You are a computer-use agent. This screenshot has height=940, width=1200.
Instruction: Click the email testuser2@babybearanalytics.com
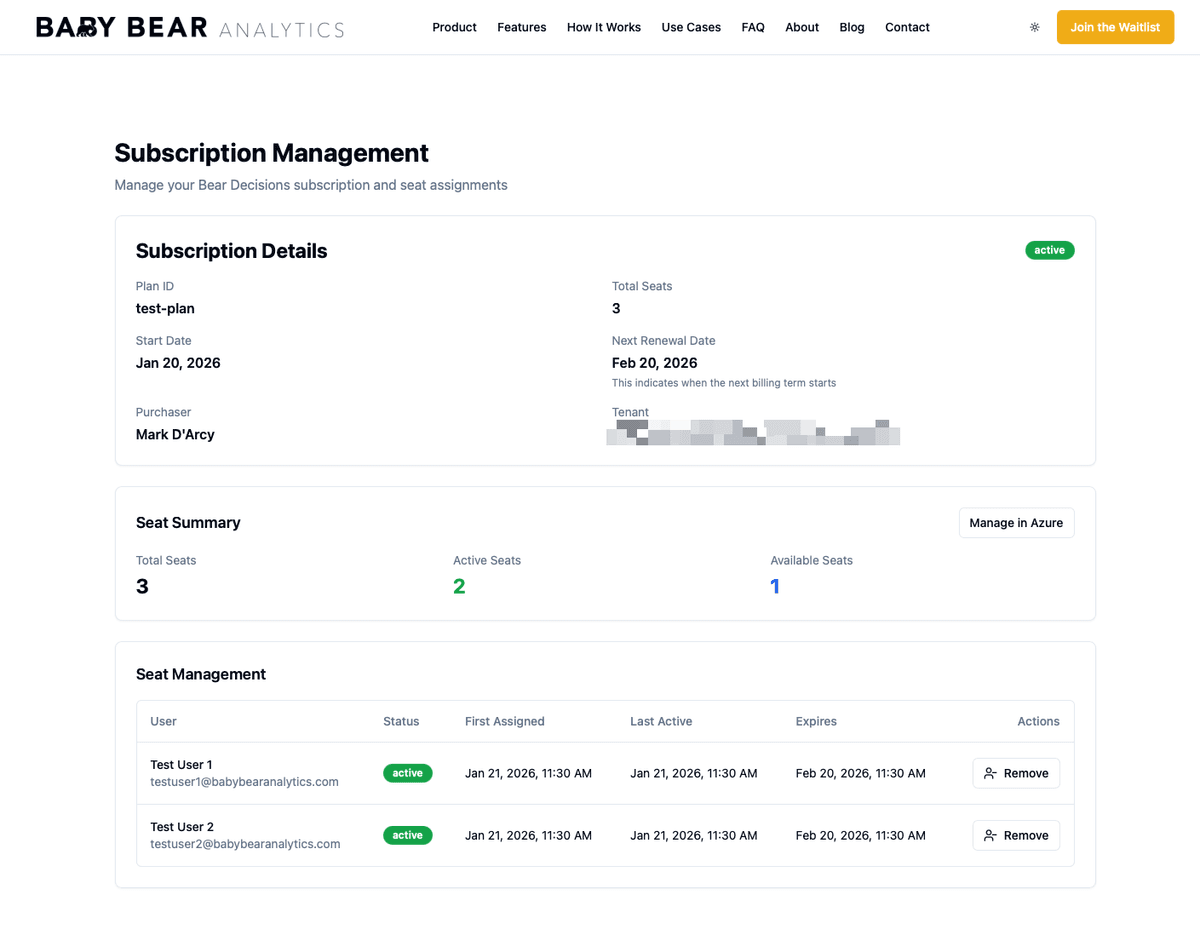(x=245, y=844)
